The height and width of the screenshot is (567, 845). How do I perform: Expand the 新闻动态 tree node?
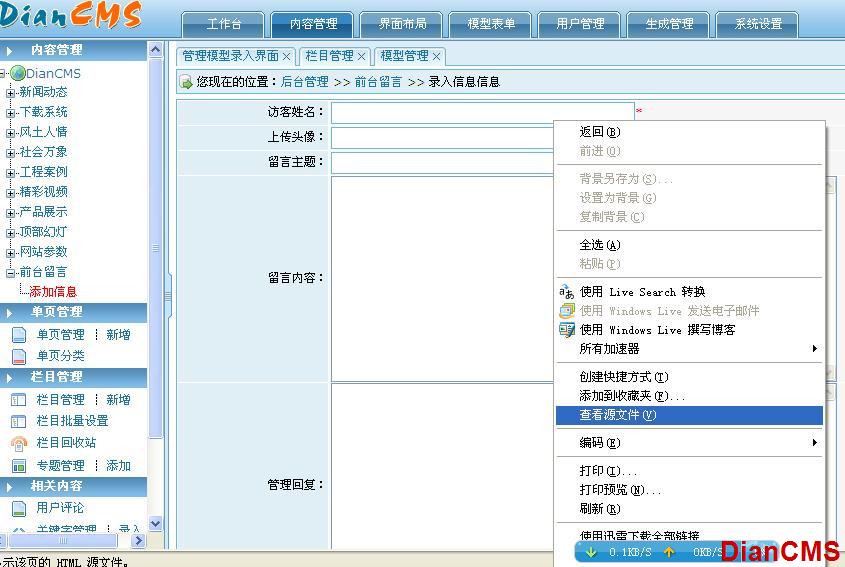11,93
